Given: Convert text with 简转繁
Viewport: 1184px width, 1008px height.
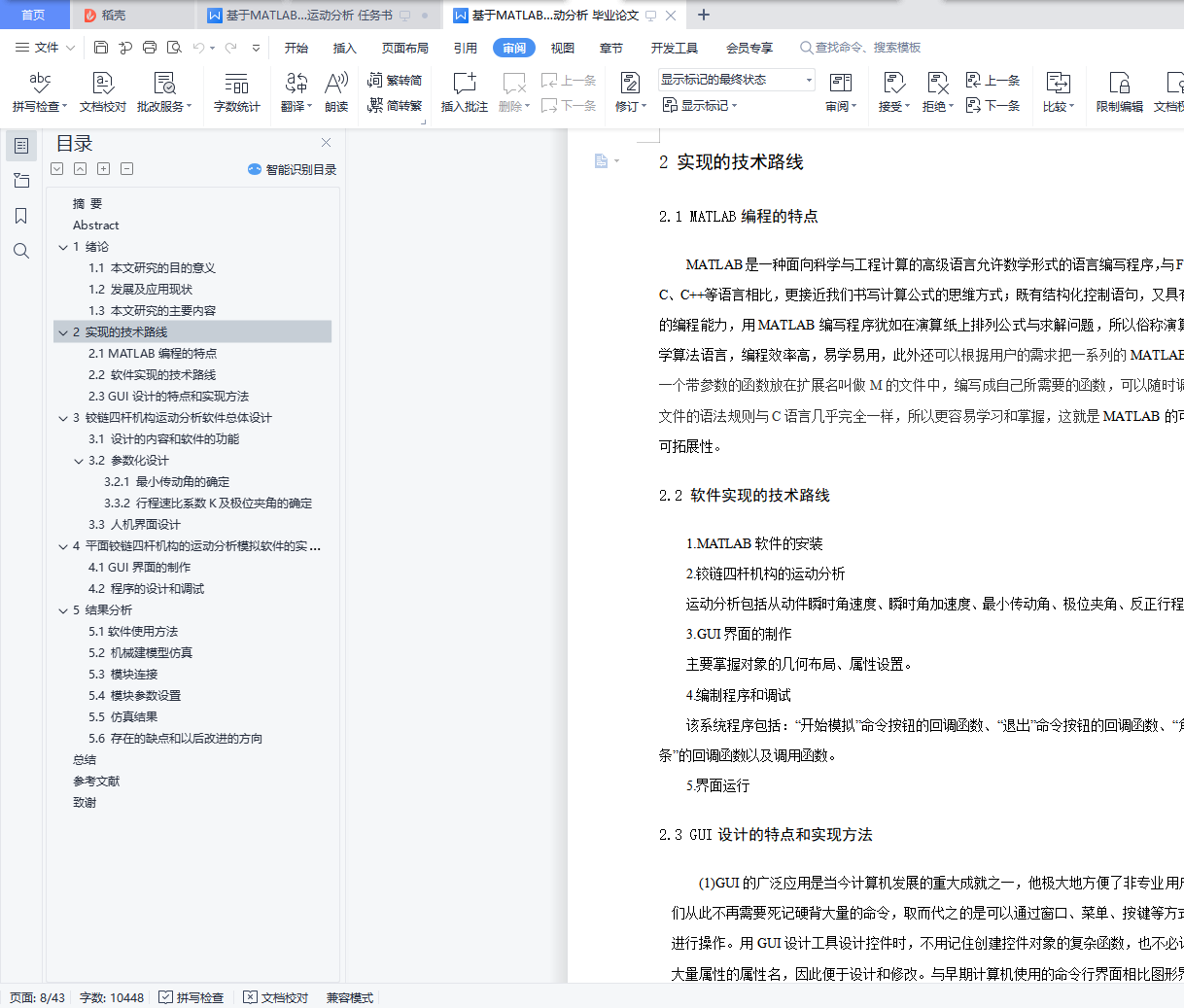Looking at the screenshot, I should [395, 106].
